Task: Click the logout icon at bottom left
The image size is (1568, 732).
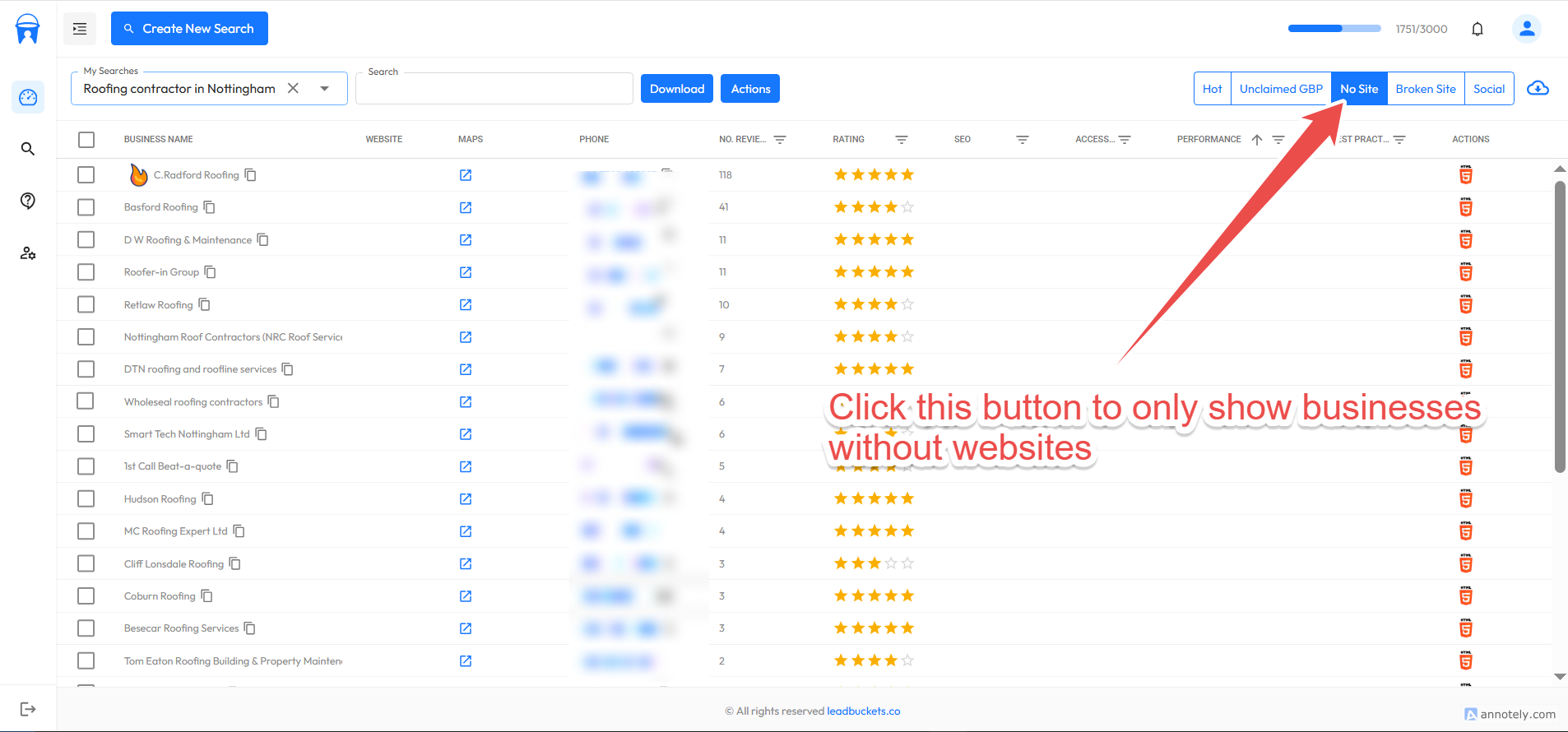Action: point(28,709)
